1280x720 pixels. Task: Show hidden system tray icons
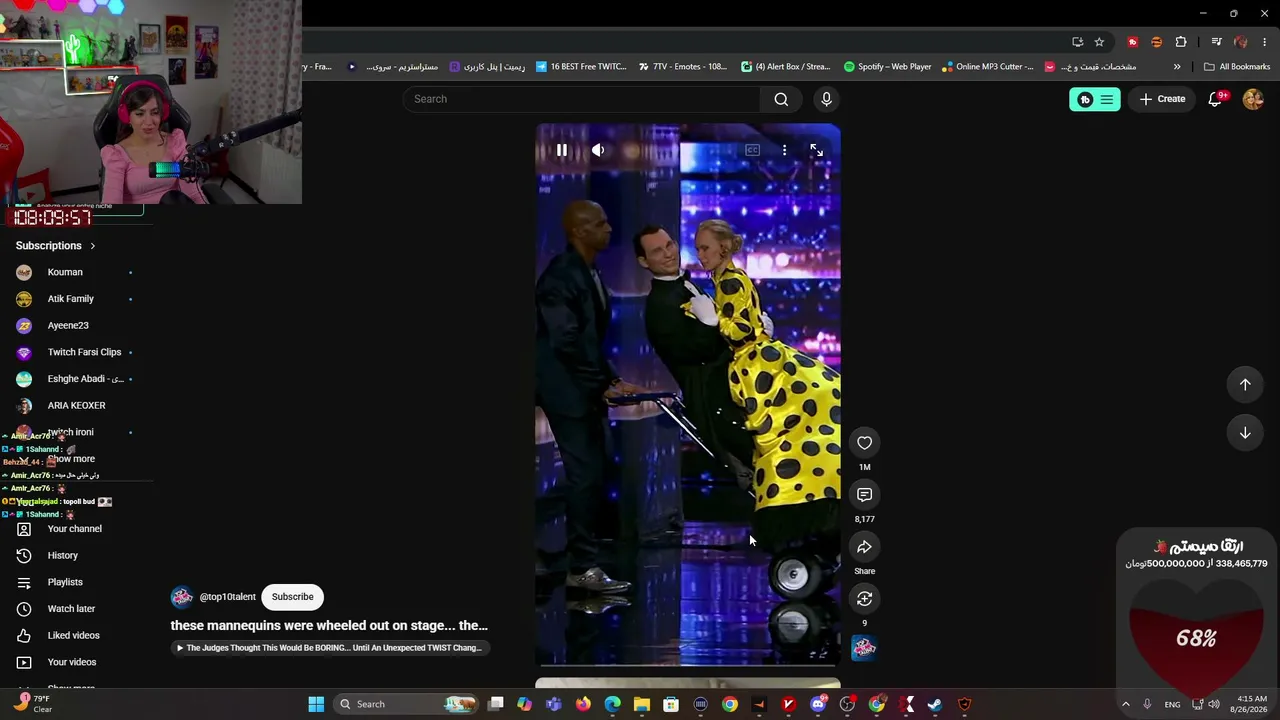(x=1125, y=704)
